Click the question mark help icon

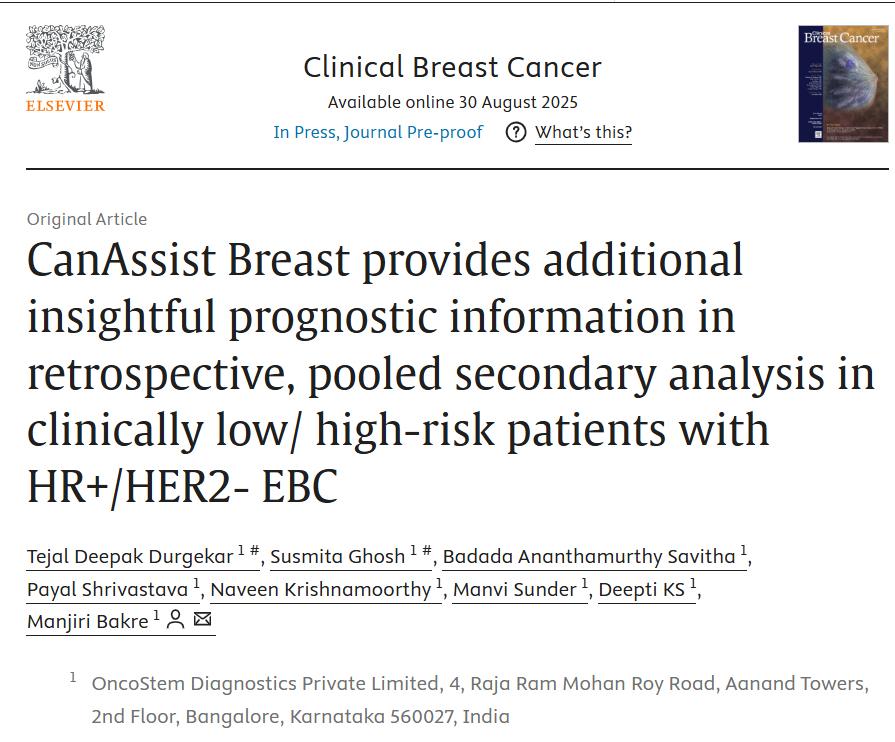click(516, 132)
